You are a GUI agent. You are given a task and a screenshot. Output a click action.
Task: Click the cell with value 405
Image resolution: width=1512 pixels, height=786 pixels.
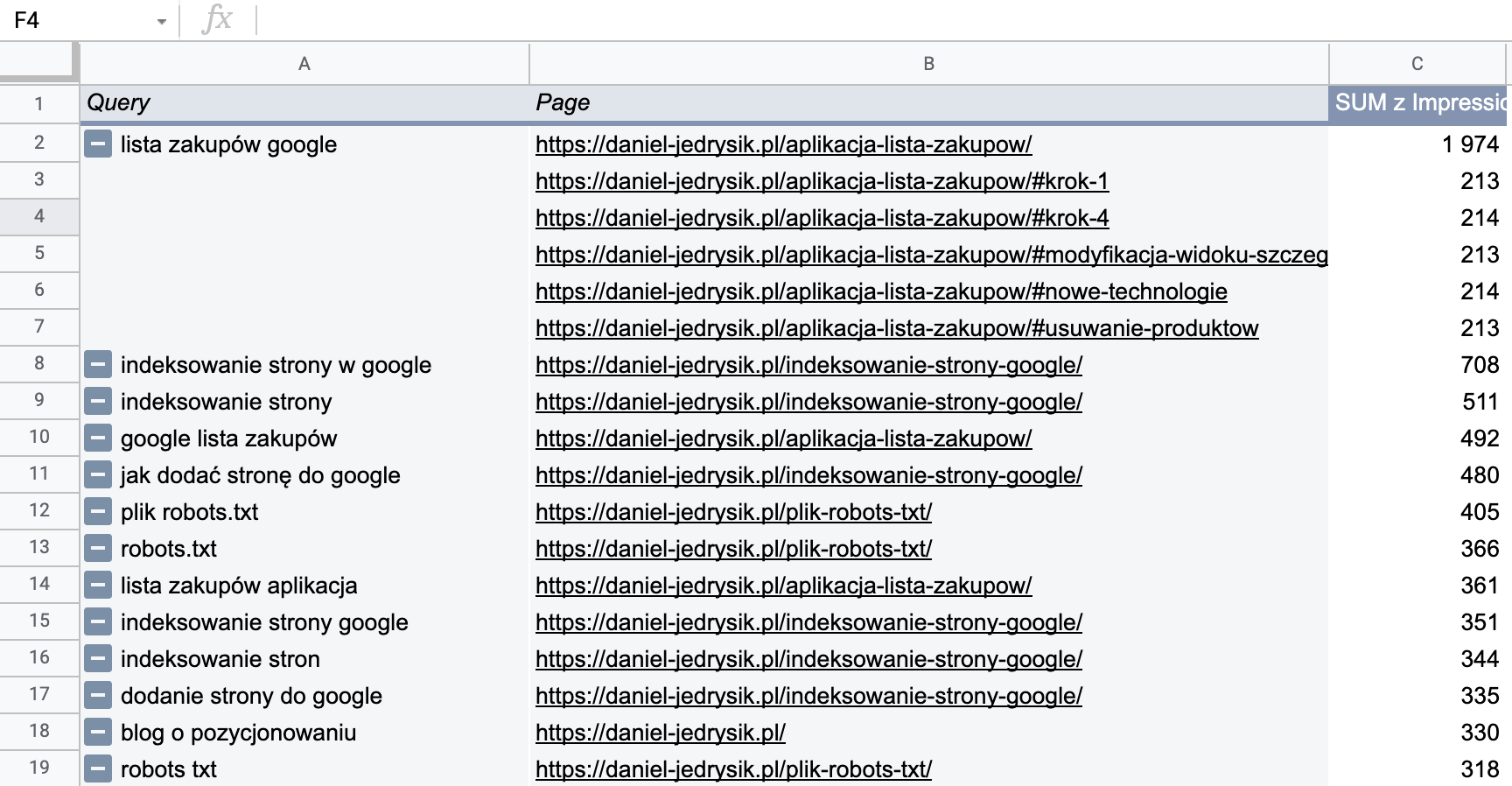[1417, 511]
